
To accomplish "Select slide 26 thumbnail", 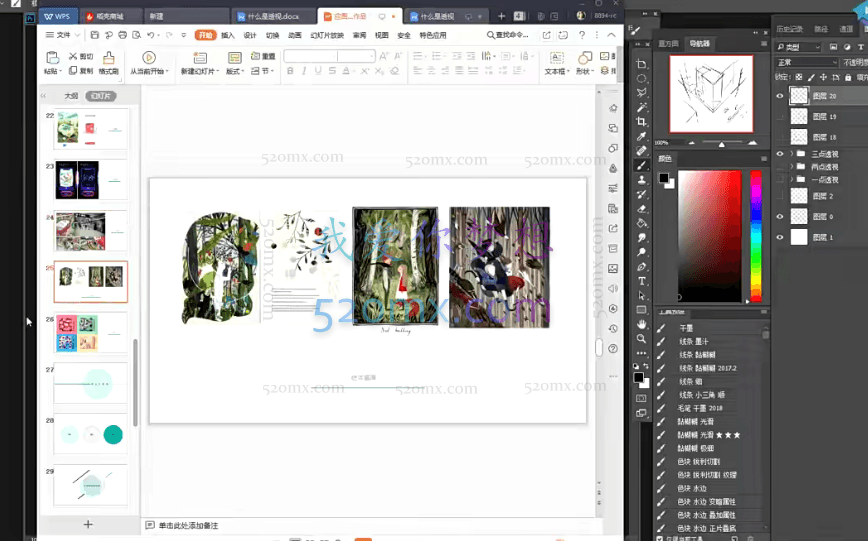I will tap(91, 333).
